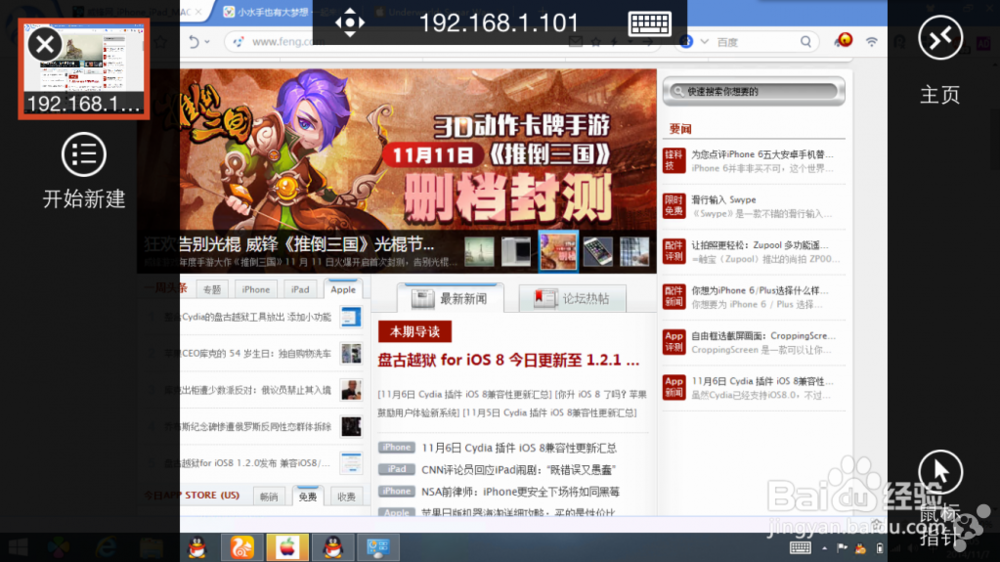
Task: Click the Wi-Fi icon in browser toolbar
Action: [871, 42]
